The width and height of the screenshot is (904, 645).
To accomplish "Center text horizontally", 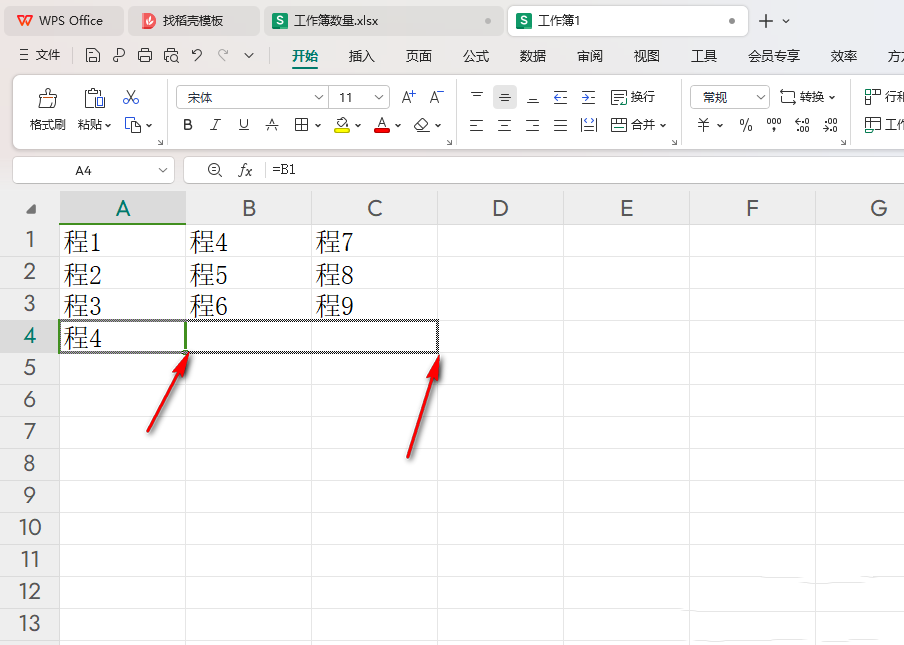I will coord(505,125).
